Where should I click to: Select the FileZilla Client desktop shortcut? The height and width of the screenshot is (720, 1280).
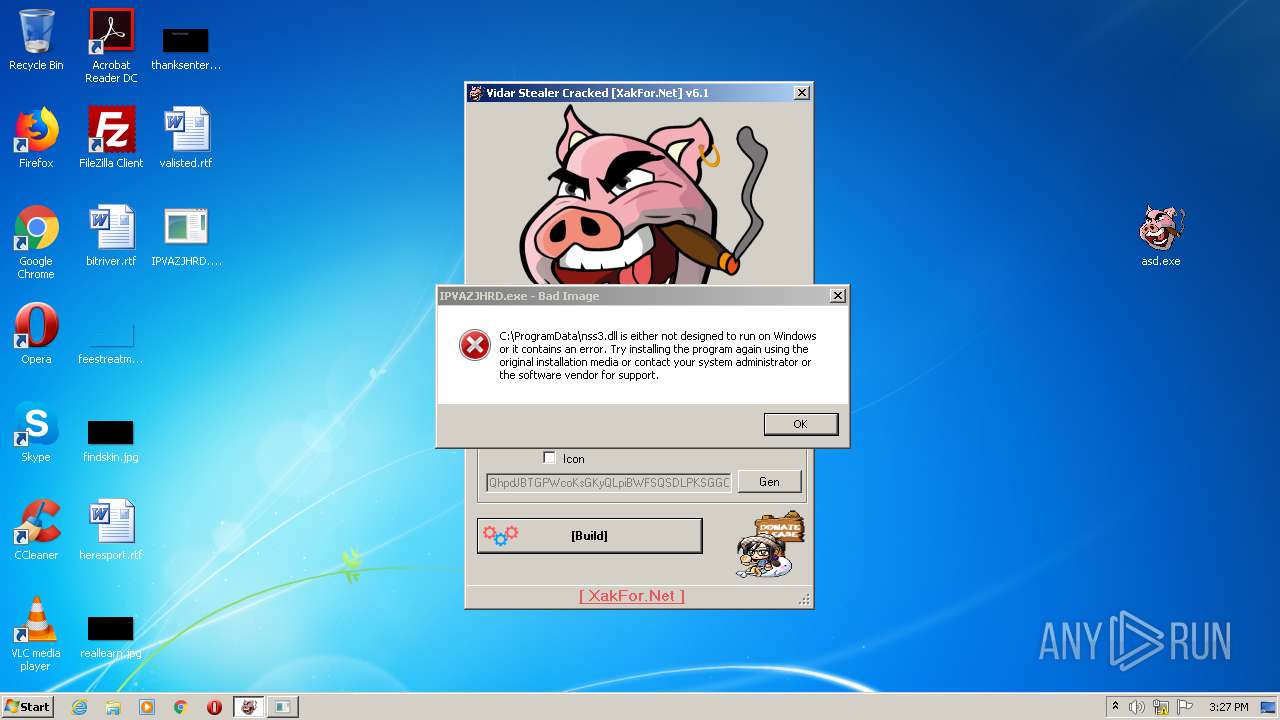[x=111, y=138]
